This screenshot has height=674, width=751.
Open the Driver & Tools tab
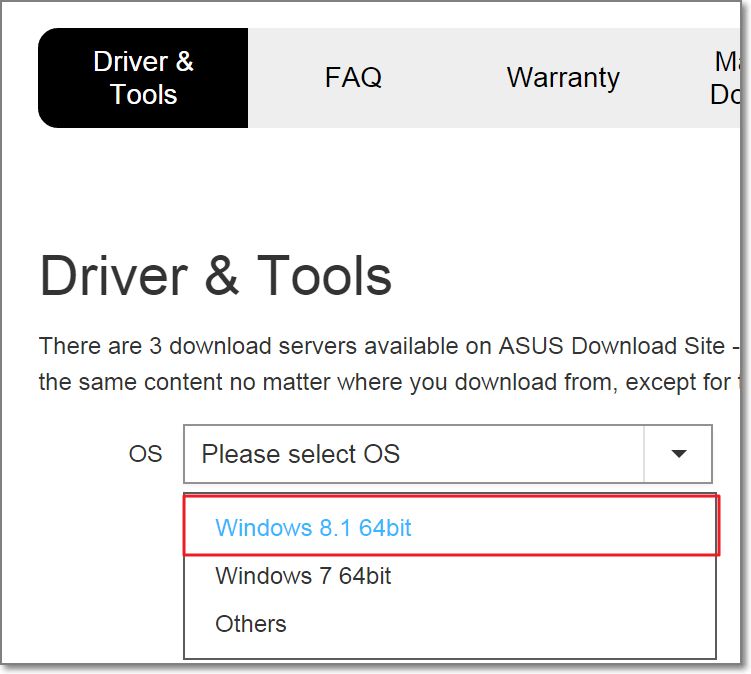click(143, 78)
